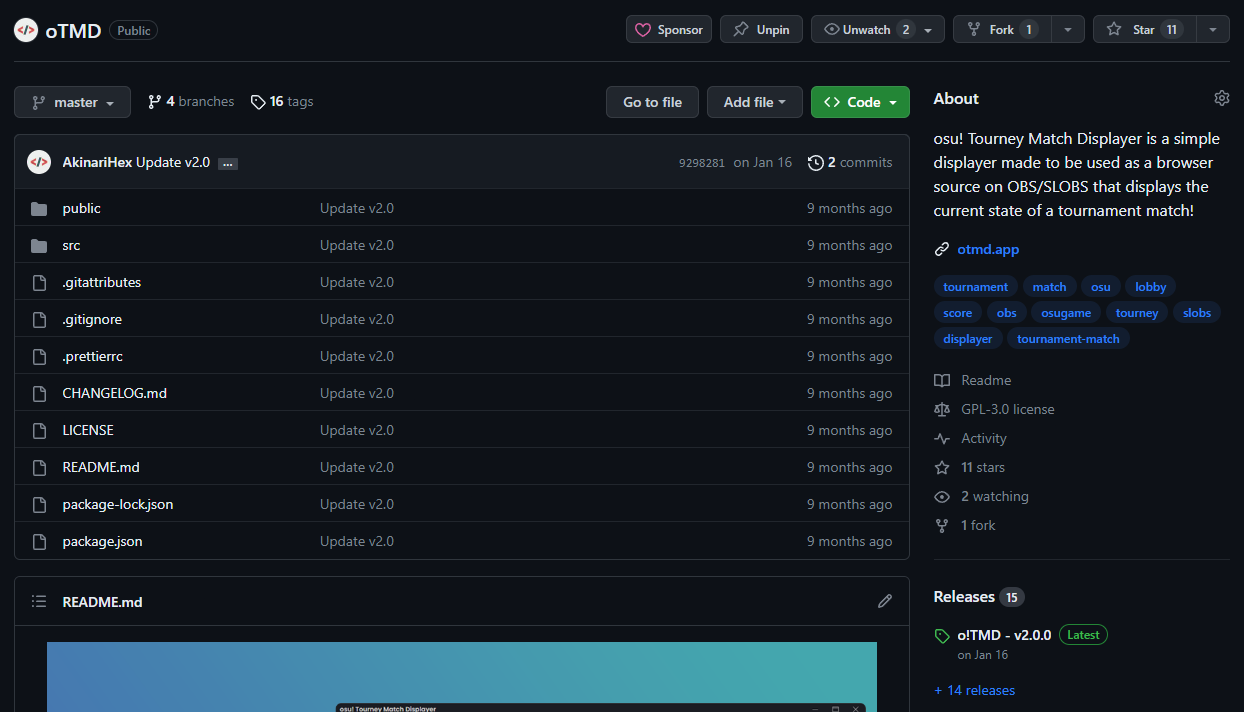Image resolution: width=1244 pixels, height=712 pixels.
Task: Click the file icon beside package.json
Action: click(x=40, y=541)
